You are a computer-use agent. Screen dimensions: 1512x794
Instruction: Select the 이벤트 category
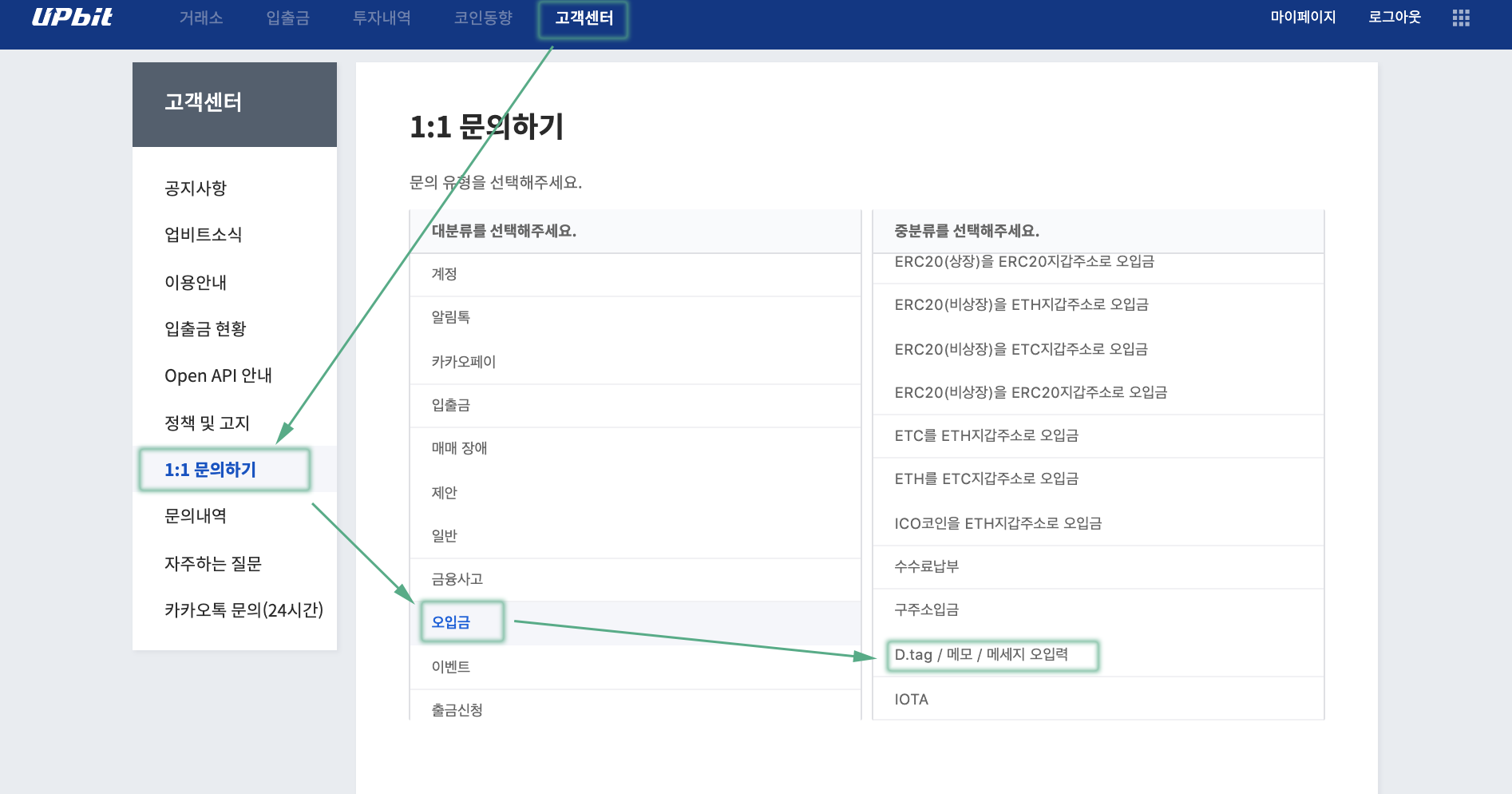click(635, 667)
